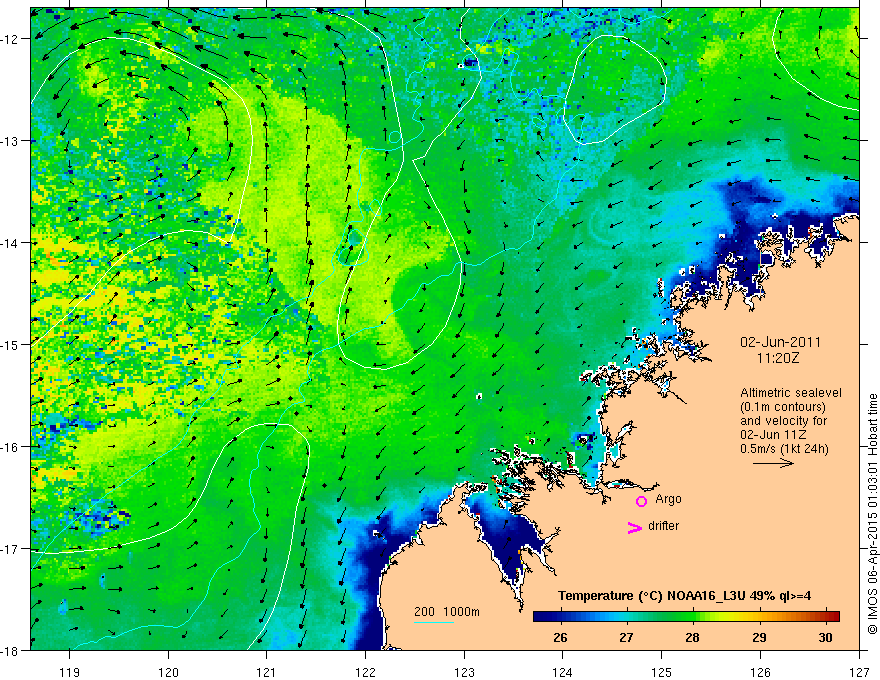Click the '(0.1m contours)' text

[783, 407]
